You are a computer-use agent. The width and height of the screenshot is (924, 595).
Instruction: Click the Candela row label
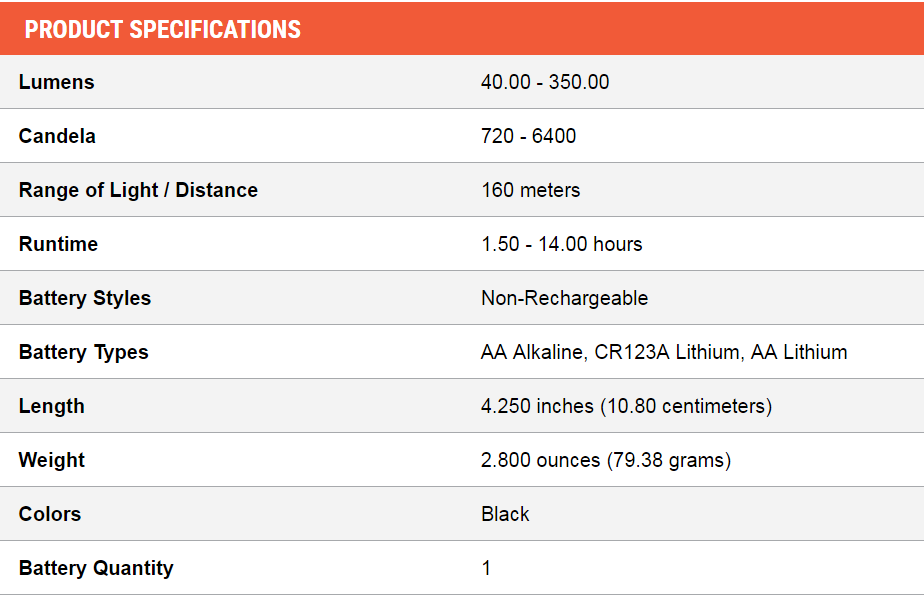pyautogui.click(x=57, y=136)
